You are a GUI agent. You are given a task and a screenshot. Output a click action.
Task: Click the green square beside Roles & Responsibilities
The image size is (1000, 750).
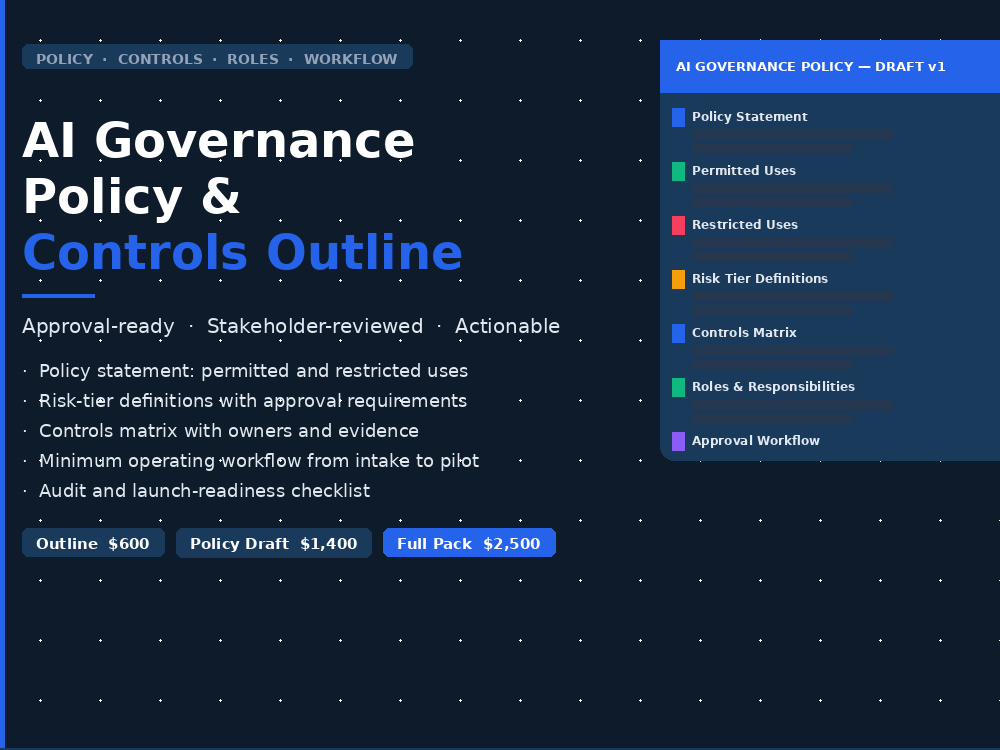(679, 387)
